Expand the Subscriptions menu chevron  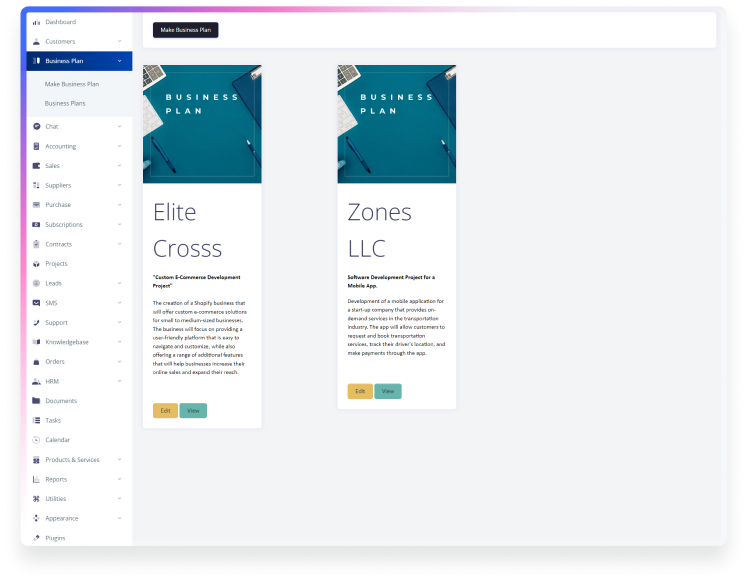[x=120, y=224]
